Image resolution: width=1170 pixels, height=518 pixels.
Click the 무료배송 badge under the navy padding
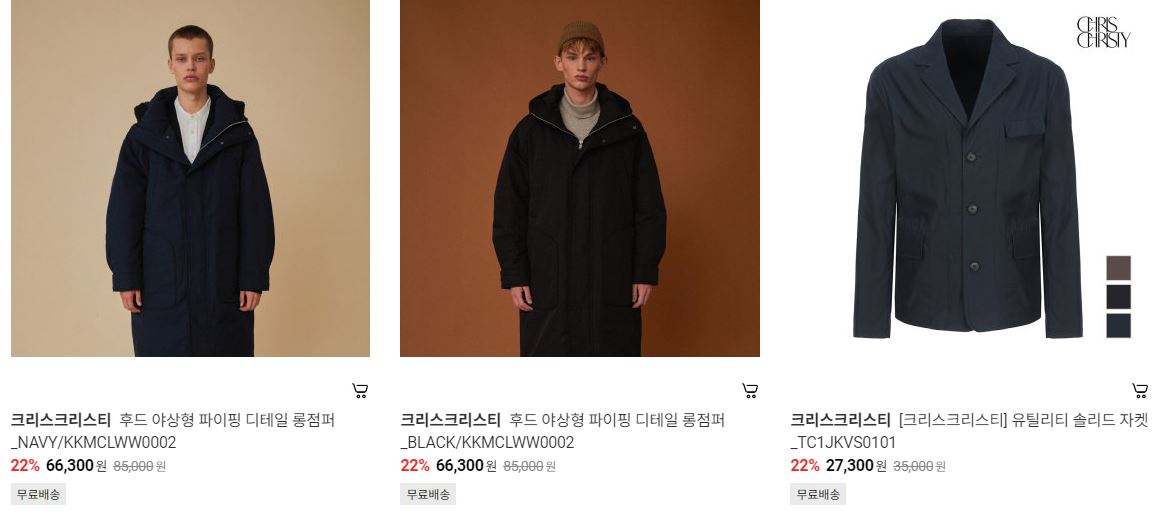click(x=38, y=494)
